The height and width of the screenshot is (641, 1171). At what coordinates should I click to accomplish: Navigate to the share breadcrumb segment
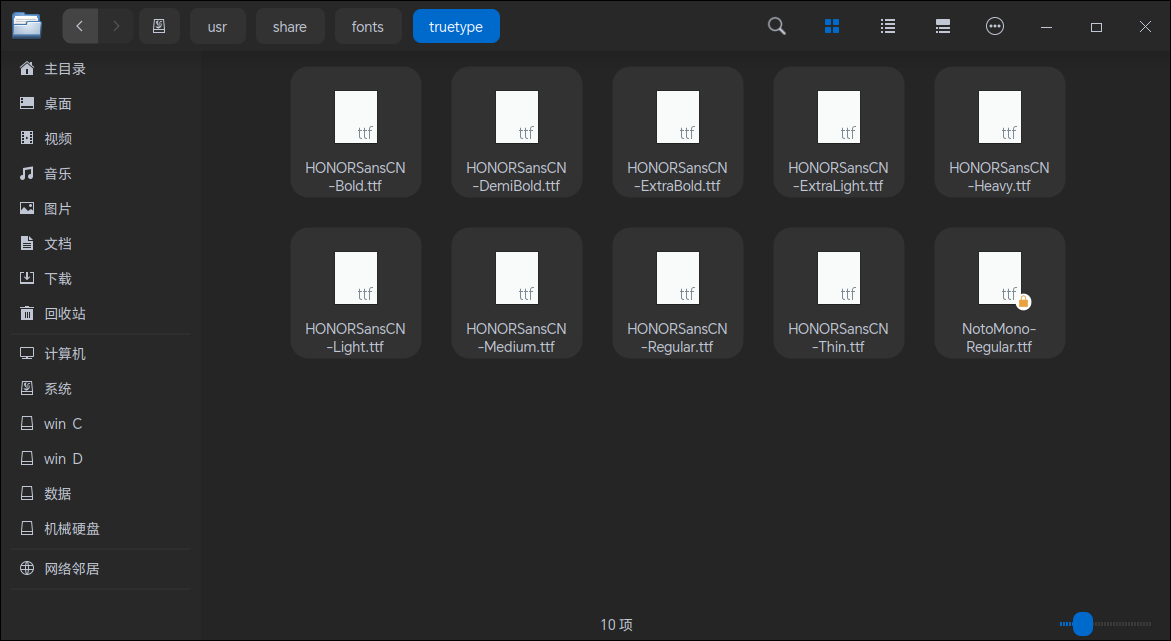290,26
